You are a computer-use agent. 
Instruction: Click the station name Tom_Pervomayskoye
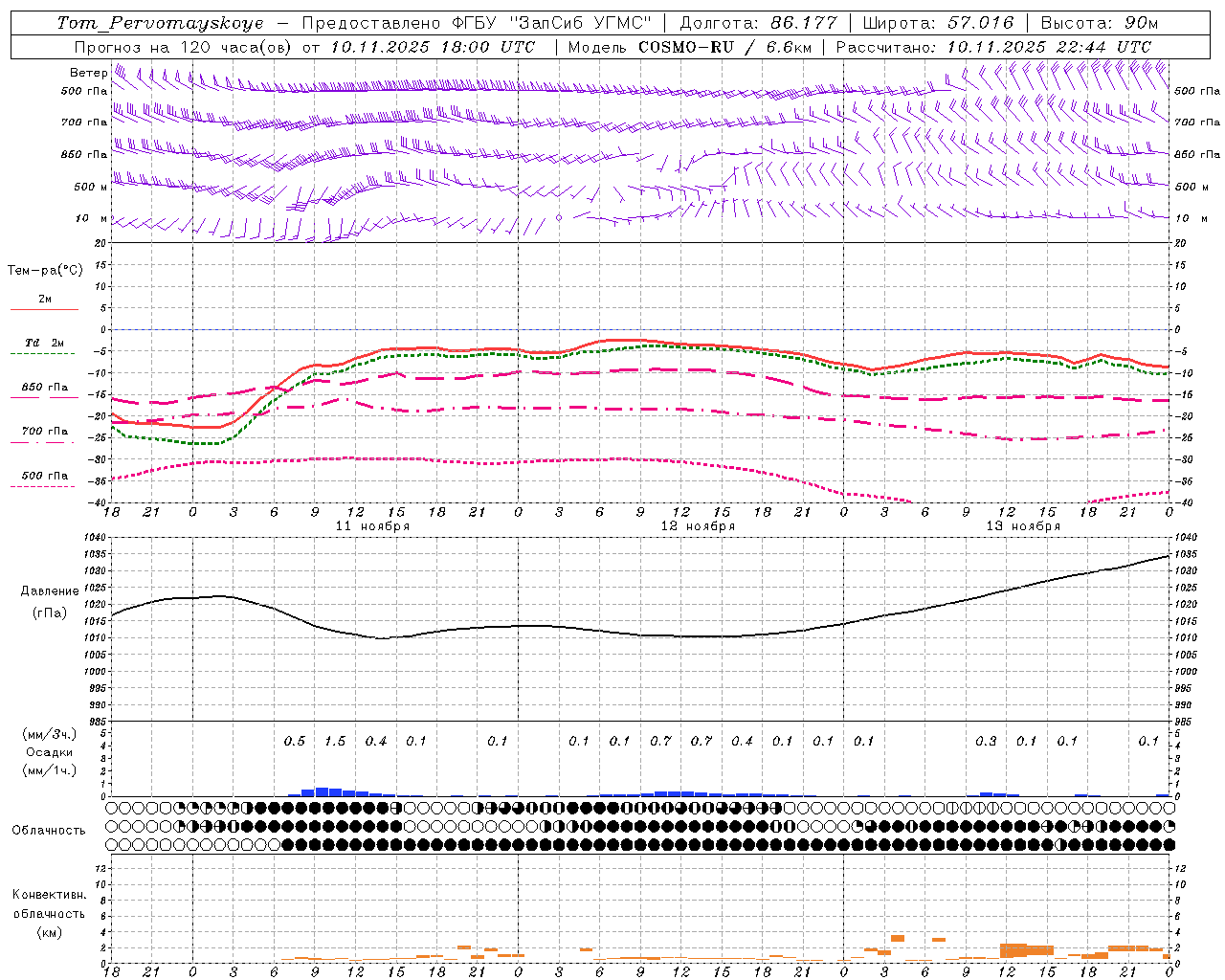point(160,23)
